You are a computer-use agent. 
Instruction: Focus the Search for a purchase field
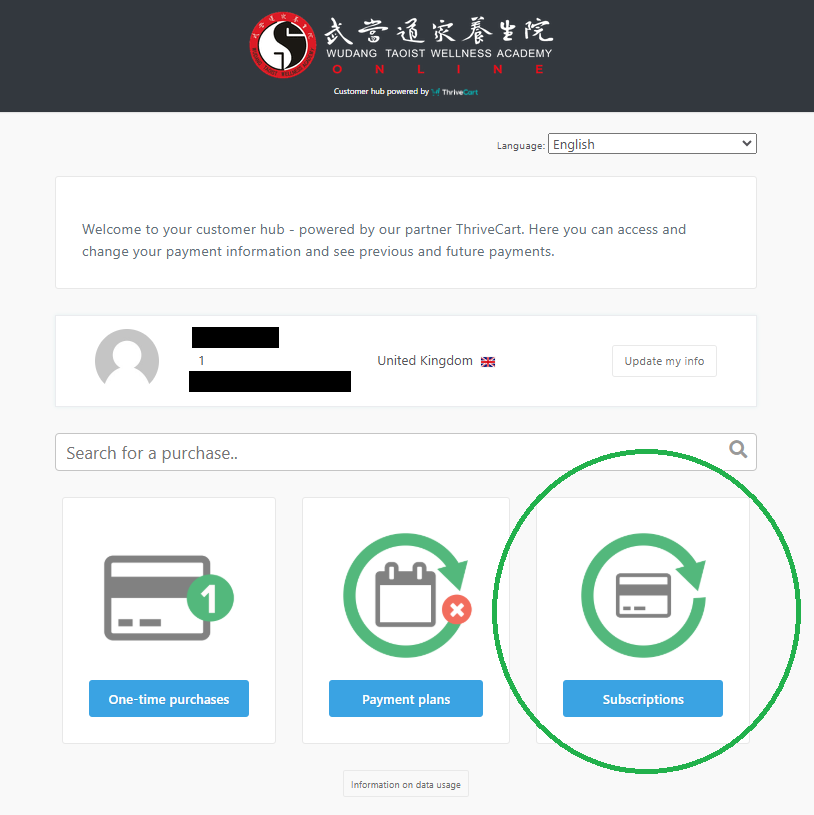pos(405,452)
